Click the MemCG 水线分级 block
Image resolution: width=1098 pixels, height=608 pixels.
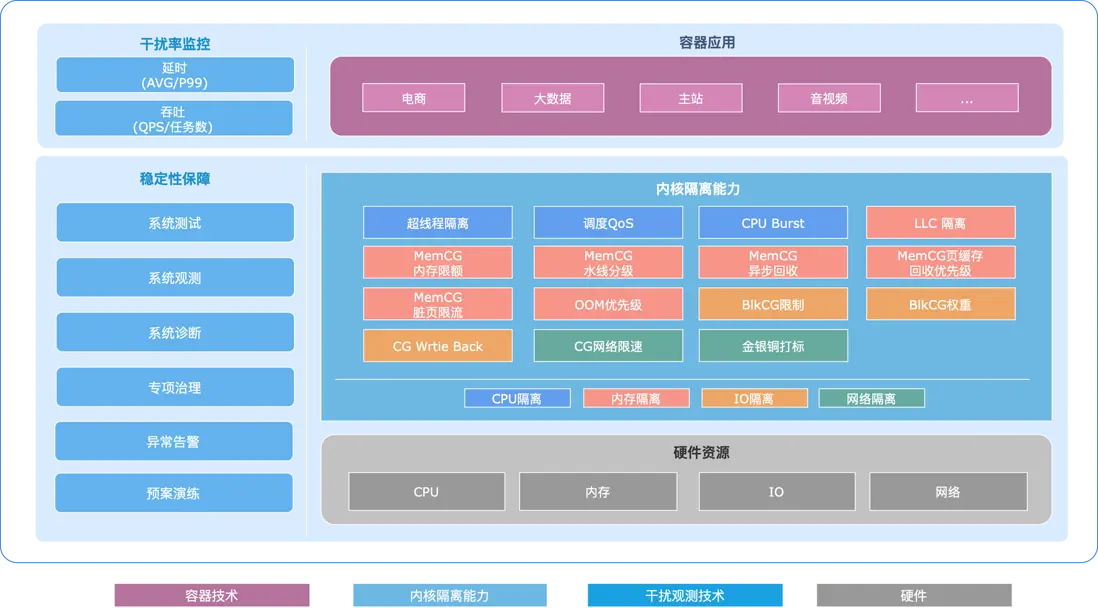tap(608, 261)
